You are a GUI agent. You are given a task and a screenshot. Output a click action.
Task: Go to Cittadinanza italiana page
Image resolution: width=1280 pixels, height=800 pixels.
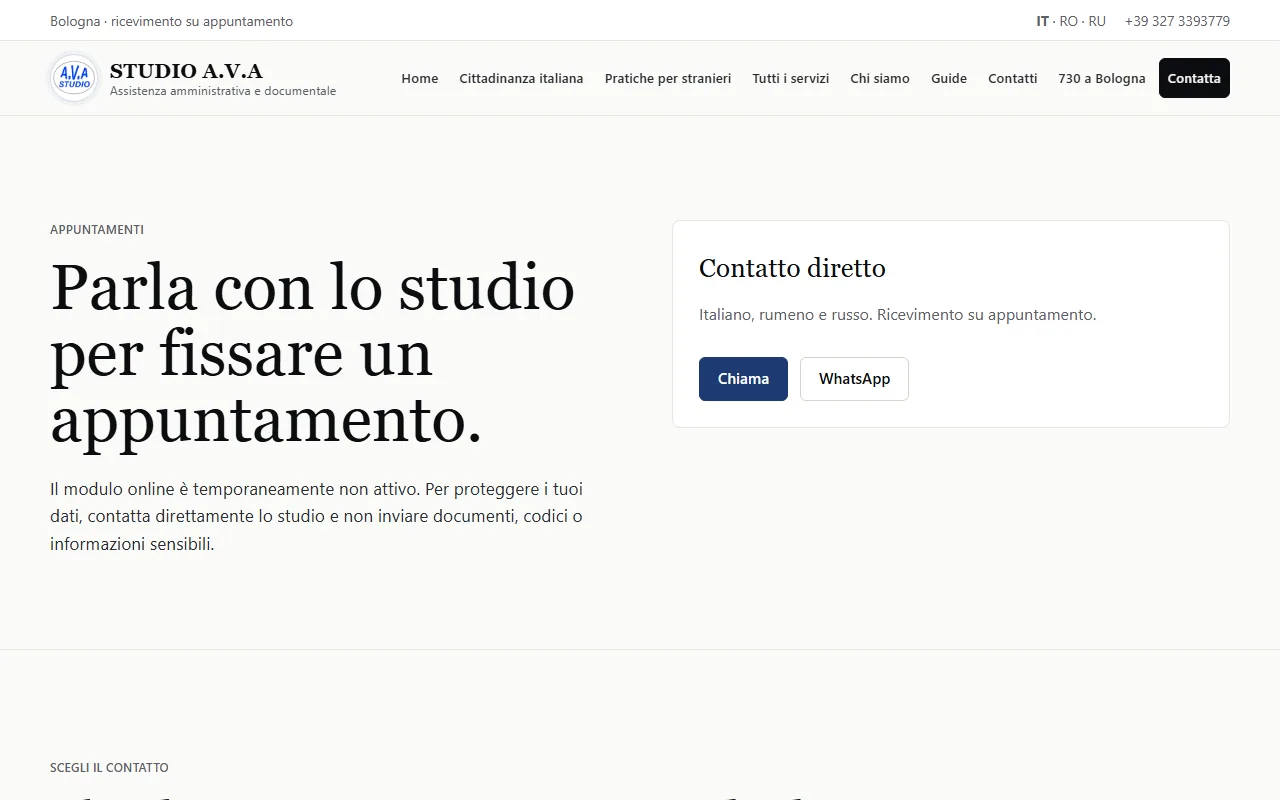(521, 78)
